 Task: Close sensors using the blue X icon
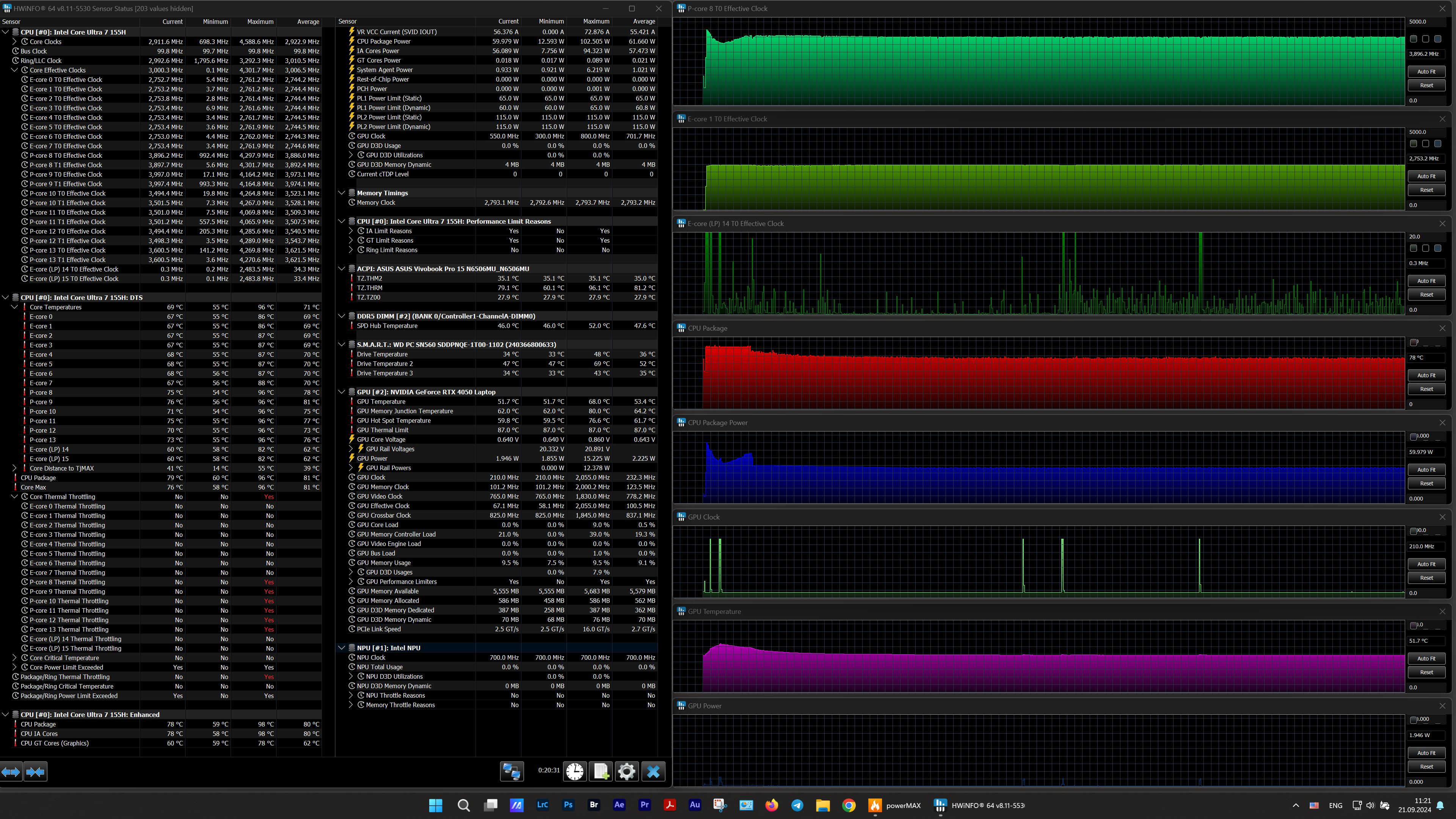653,772
